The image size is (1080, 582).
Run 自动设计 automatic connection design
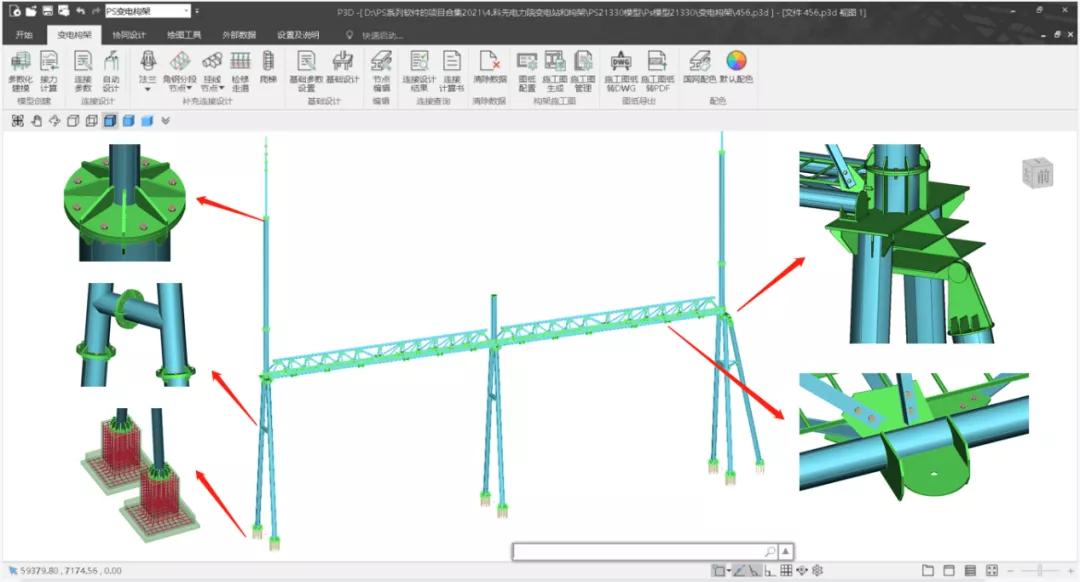(x=111, y=69)
